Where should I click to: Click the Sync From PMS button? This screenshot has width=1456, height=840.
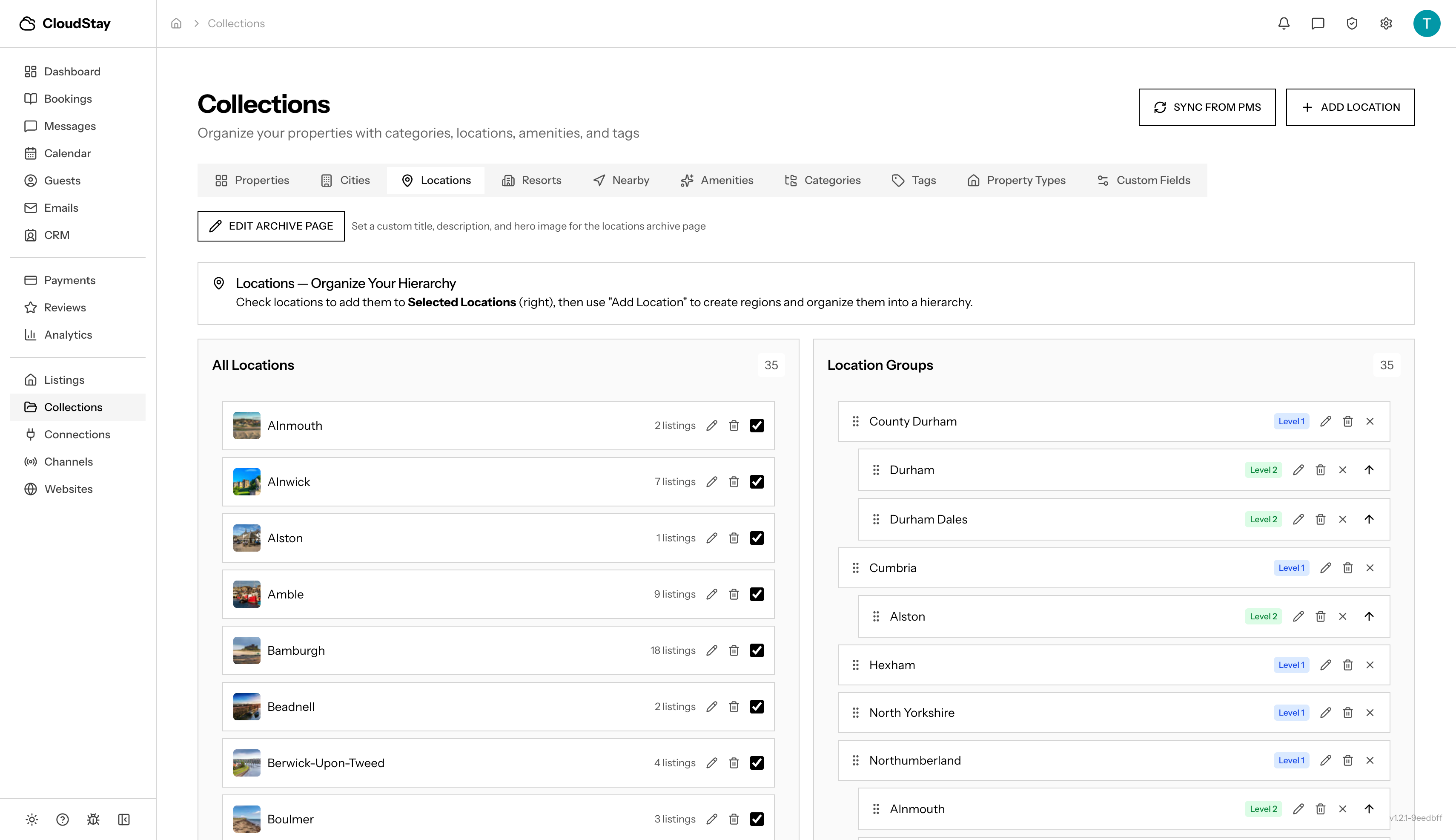[1207, 107]
